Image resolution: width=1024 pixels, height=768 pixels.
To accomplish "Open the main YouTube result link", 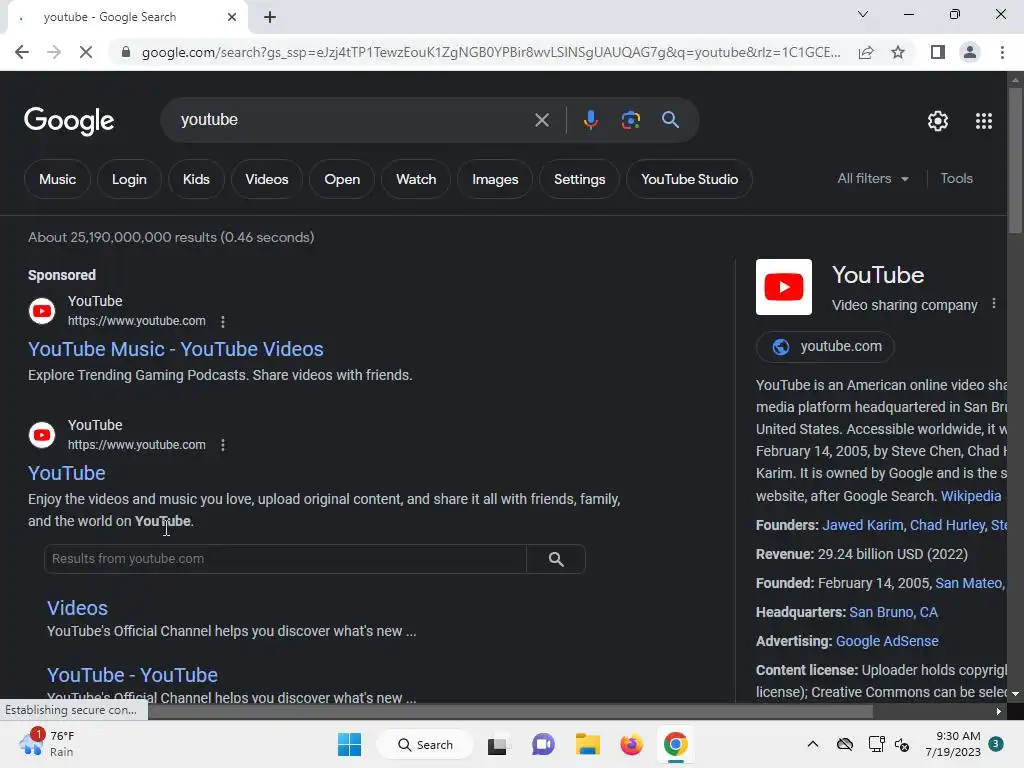I will click(67, 473).
